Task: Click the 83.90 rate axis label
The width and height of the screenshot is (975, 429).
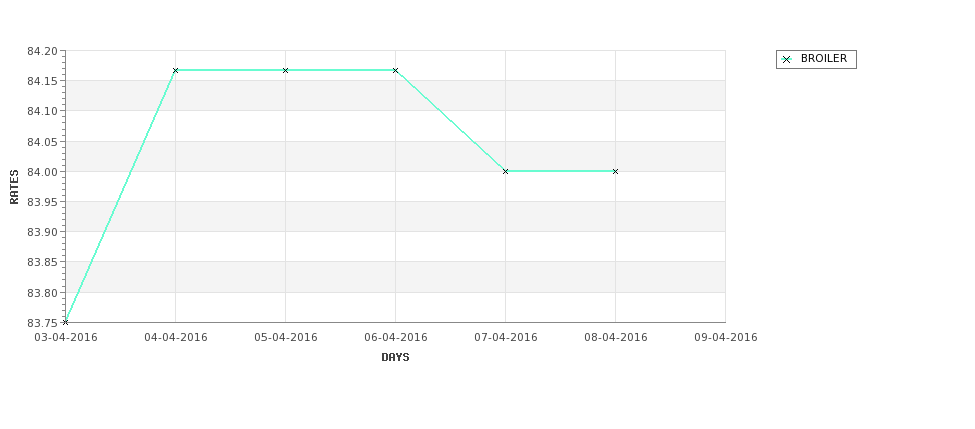Action: point(42,232)
